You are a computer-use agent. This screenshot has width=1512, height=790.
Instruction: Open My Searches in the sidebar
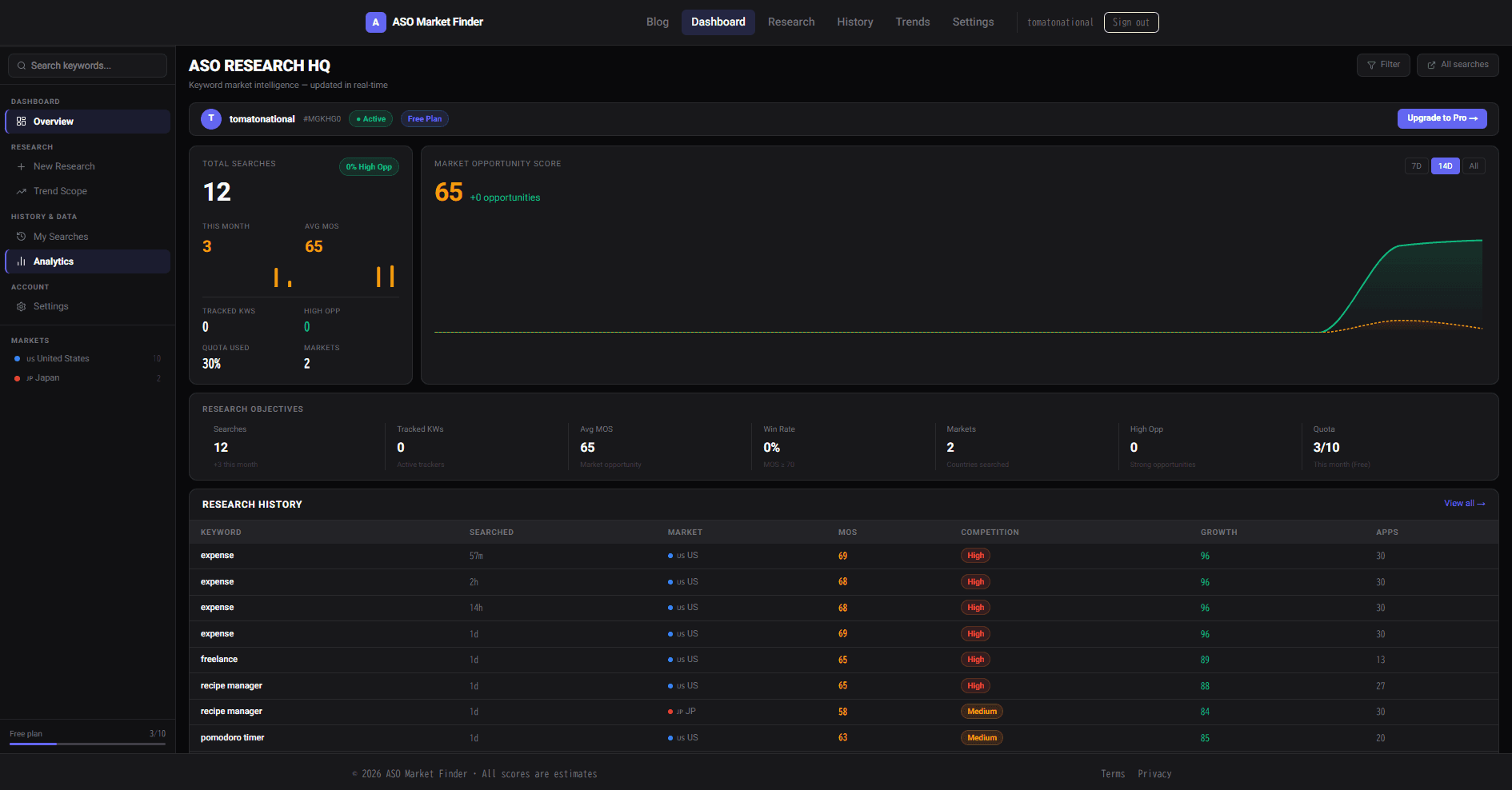coord(87,237)
